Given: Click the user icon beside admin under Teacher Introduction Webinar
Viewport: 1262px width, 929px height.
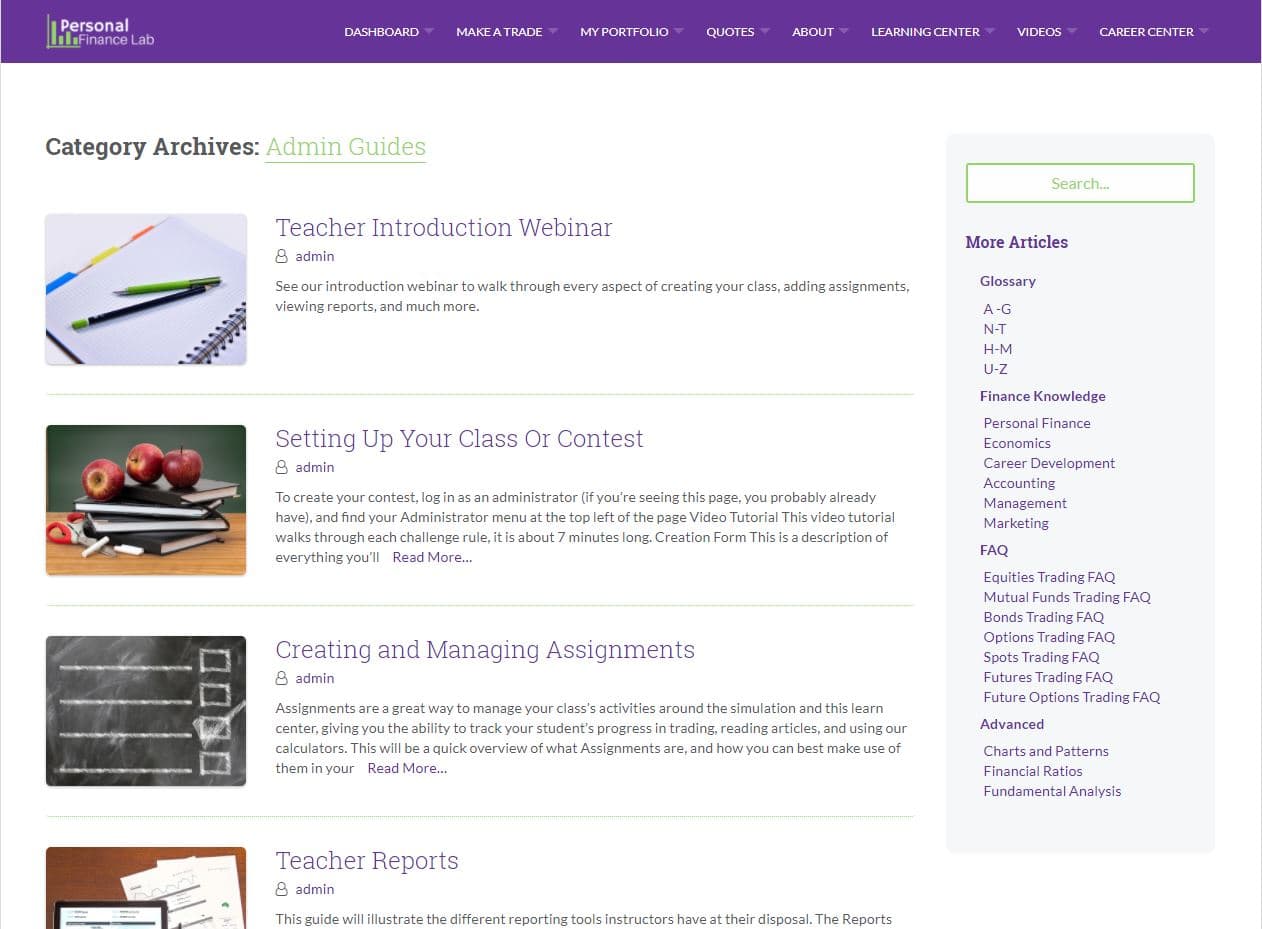Looking at the screenshot, I should click(x=282, y=257).
